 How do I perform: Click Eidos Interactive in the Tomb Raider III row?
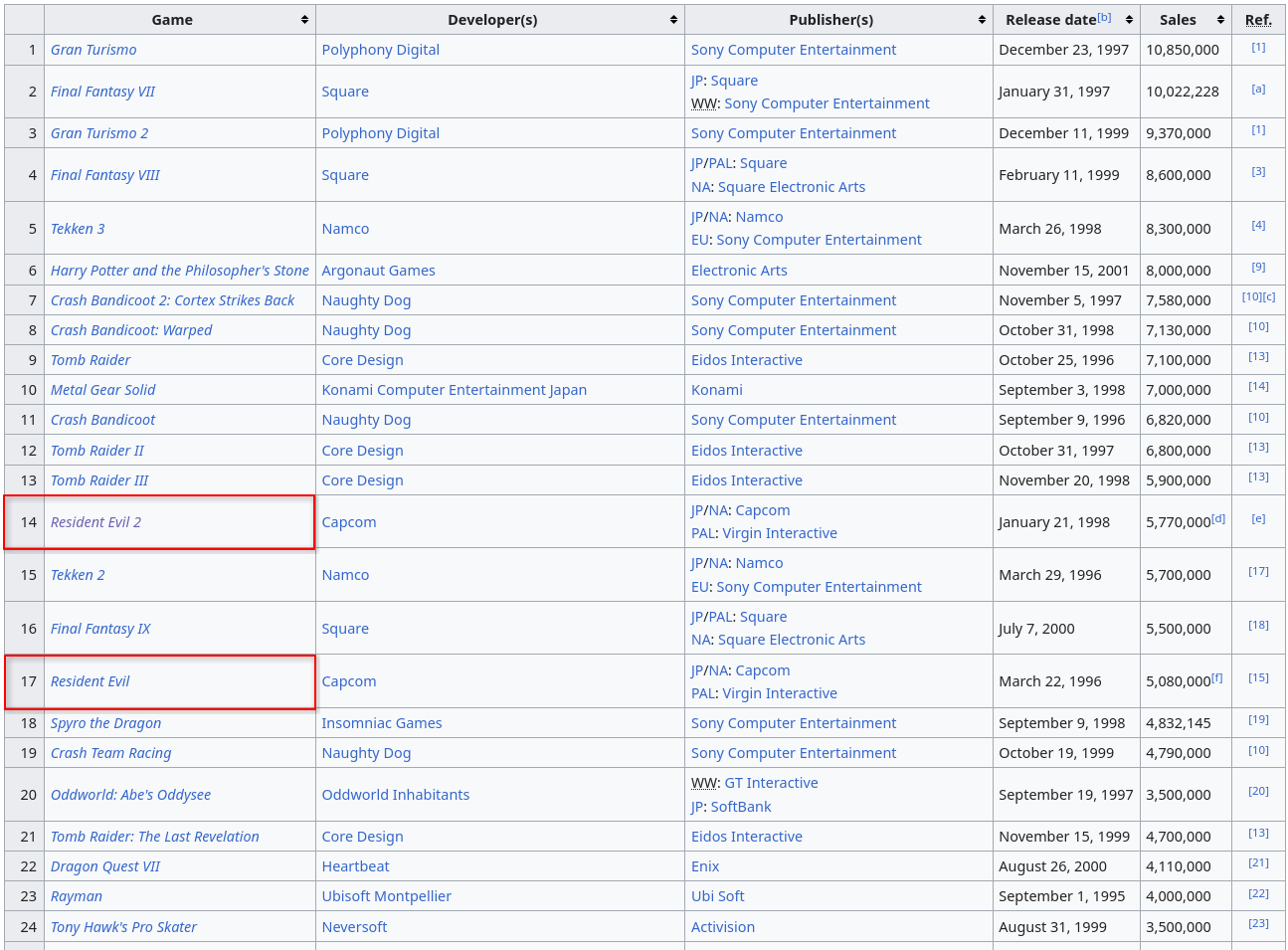point(747,480)
